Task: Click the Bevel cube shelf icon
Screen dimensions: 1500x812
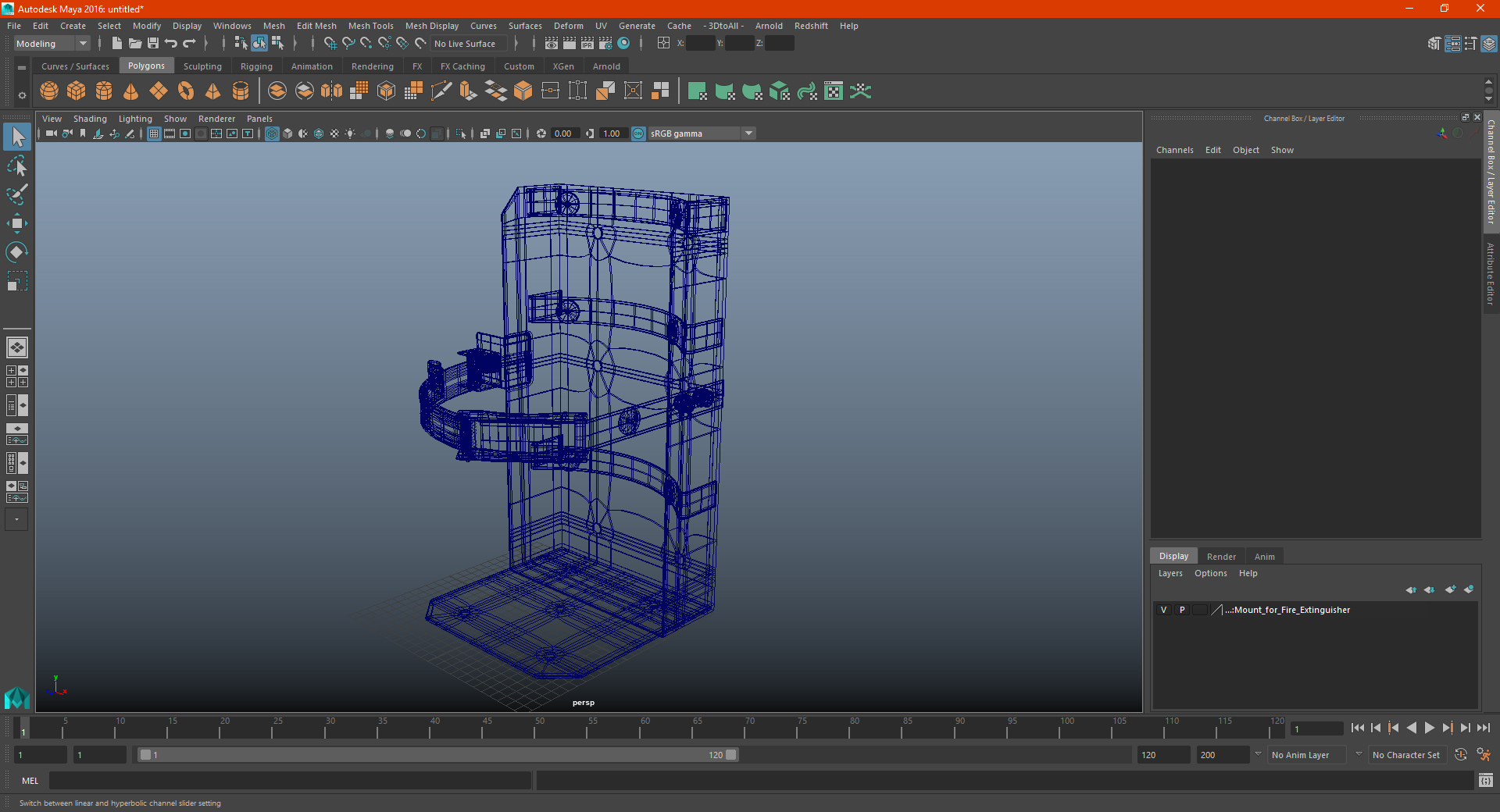Action: 523,91
